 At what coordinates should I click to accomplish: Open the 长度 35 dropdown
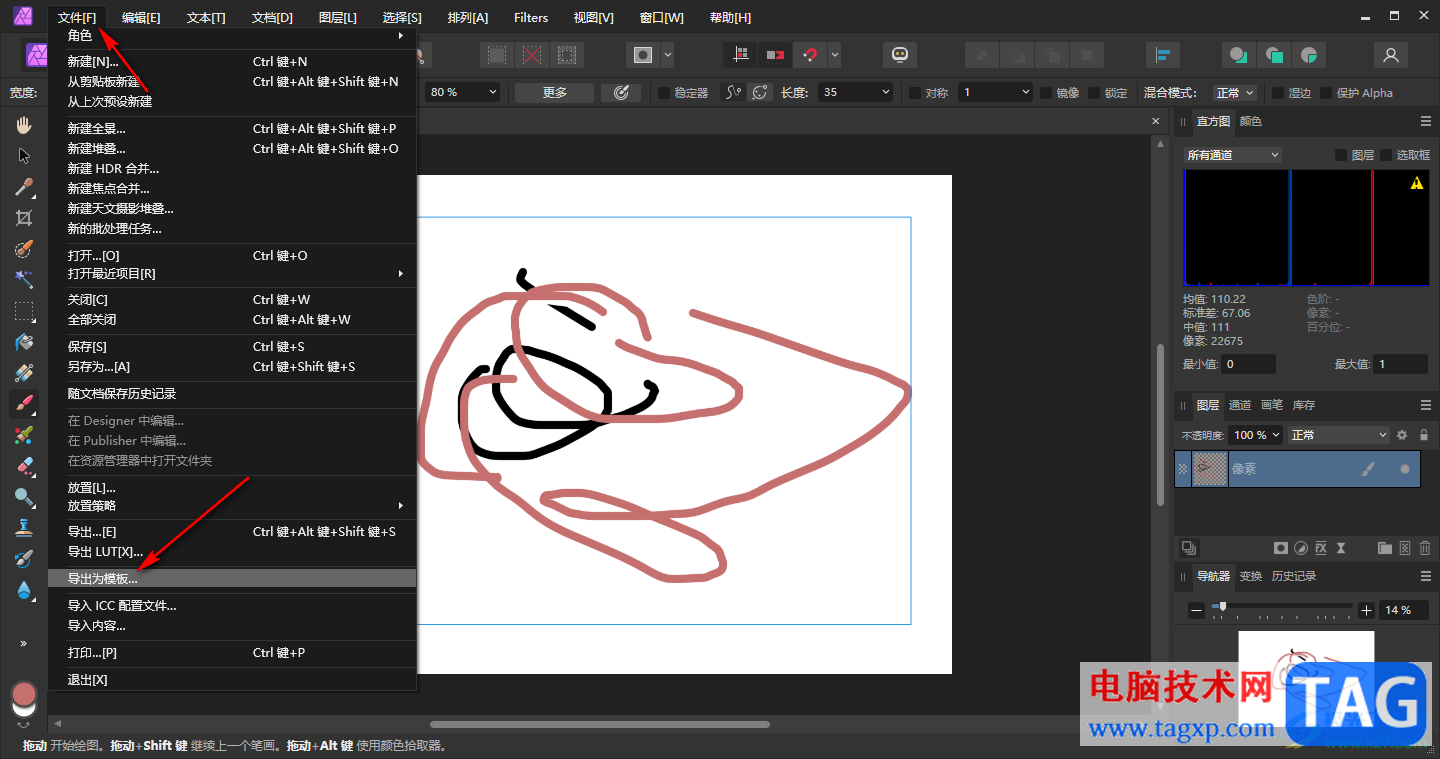(855, 92)
